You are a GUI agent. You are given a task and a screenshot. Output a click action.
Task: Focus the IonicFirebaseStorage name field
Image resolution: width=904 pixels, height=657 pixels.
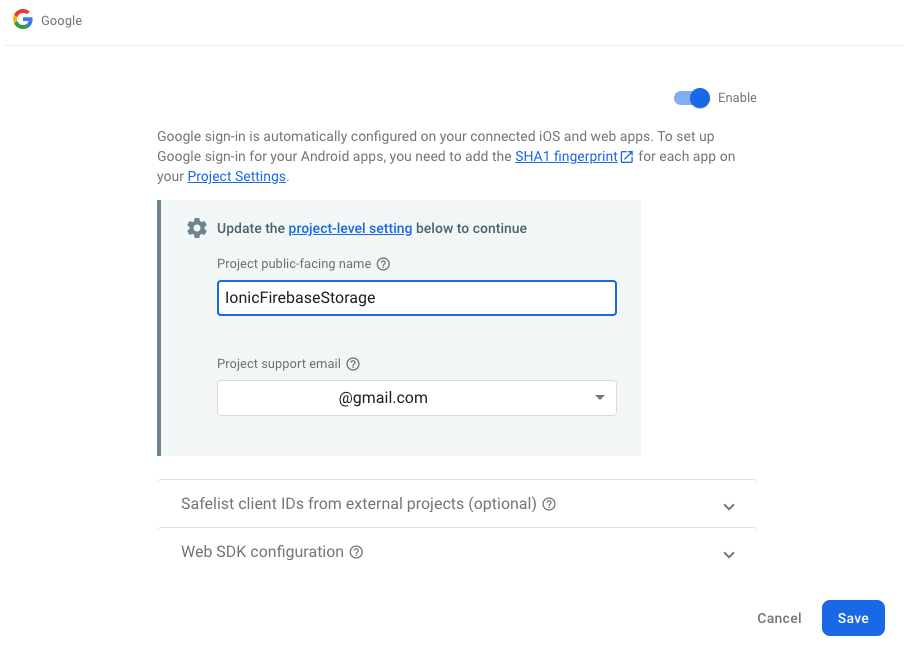416,298
